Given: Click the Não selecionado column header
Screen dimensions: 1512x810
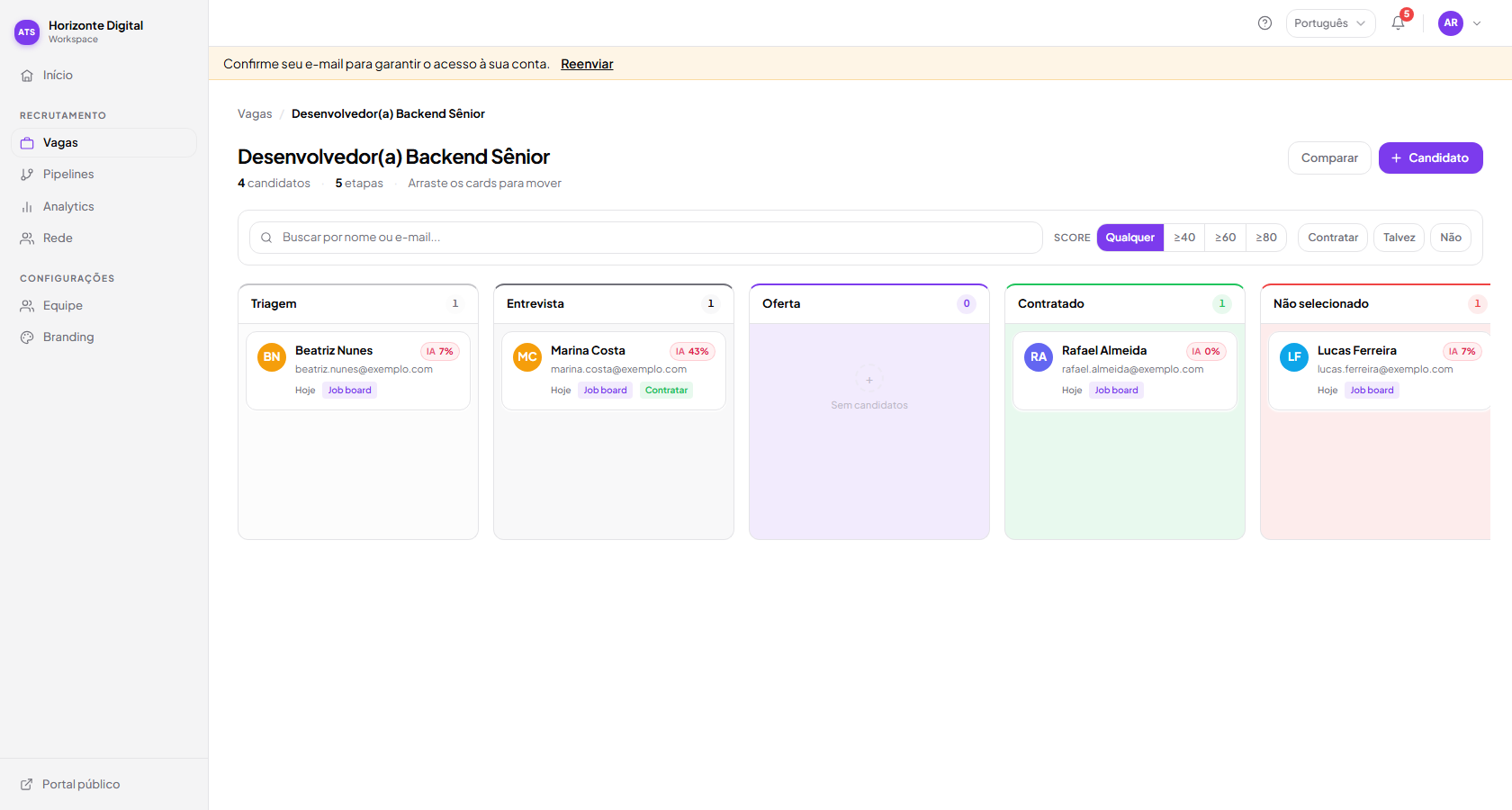Looking at the screenshot, I should pyautogui.click(x=1375, y=303).
